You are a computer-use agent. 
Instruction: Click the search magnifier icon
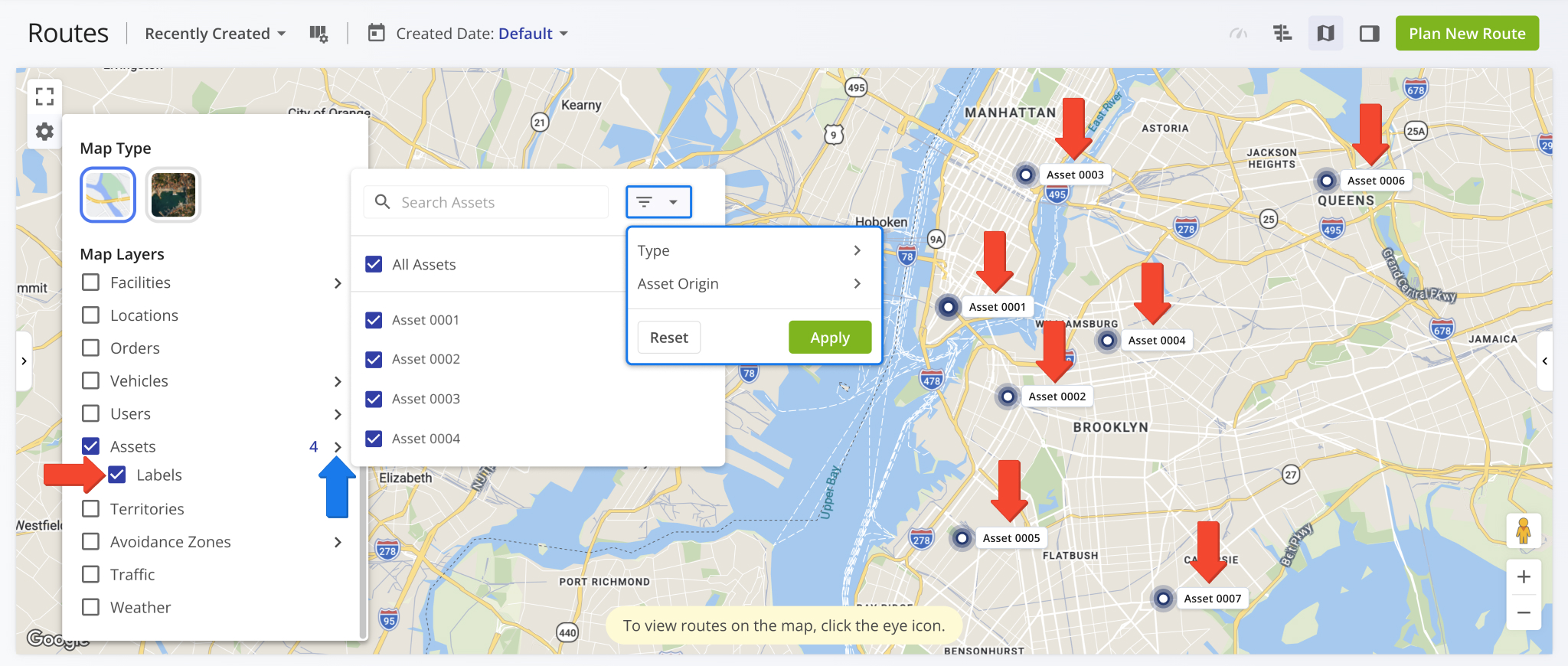pyautogui.click(x=382, y=202)
